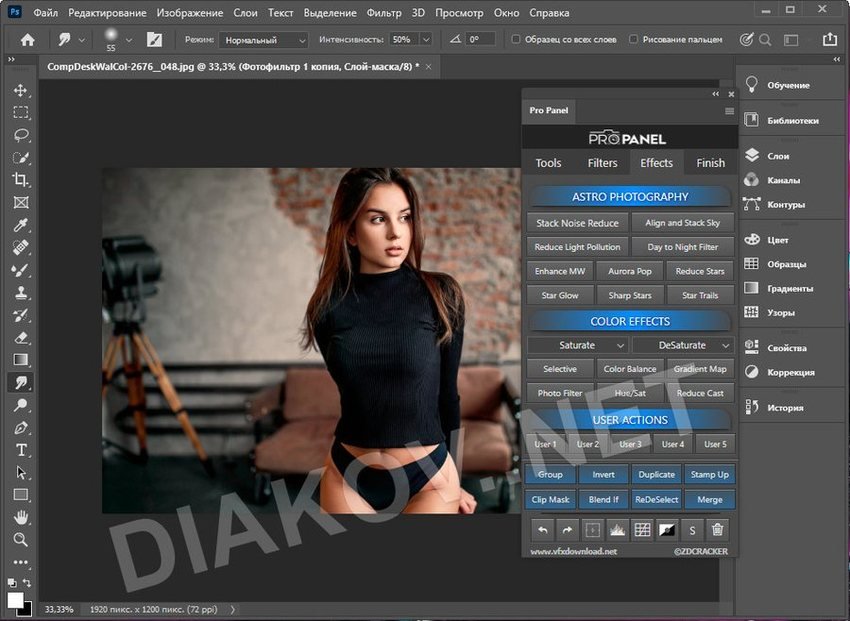The height and width of the screenshot is (621, 850).
Task: Click the background color swatch
Action: coord(28,611)
